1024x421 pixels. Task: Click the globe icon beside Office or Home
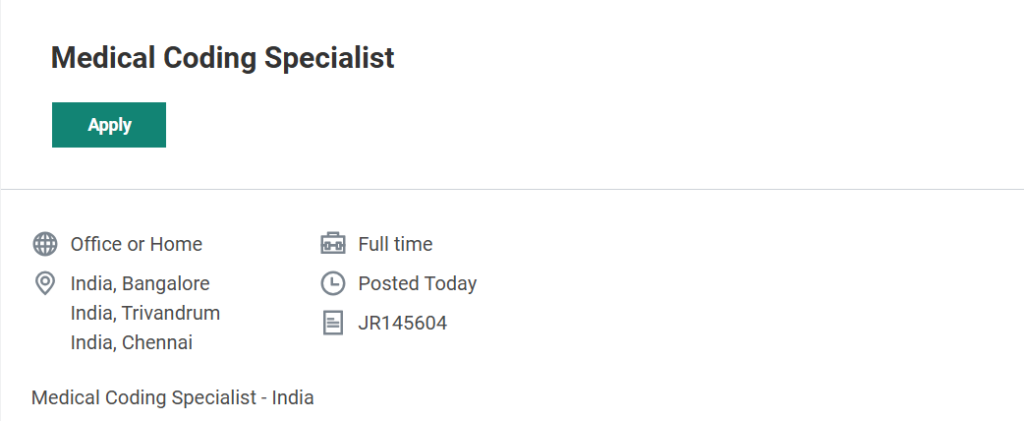click(45, 244)
